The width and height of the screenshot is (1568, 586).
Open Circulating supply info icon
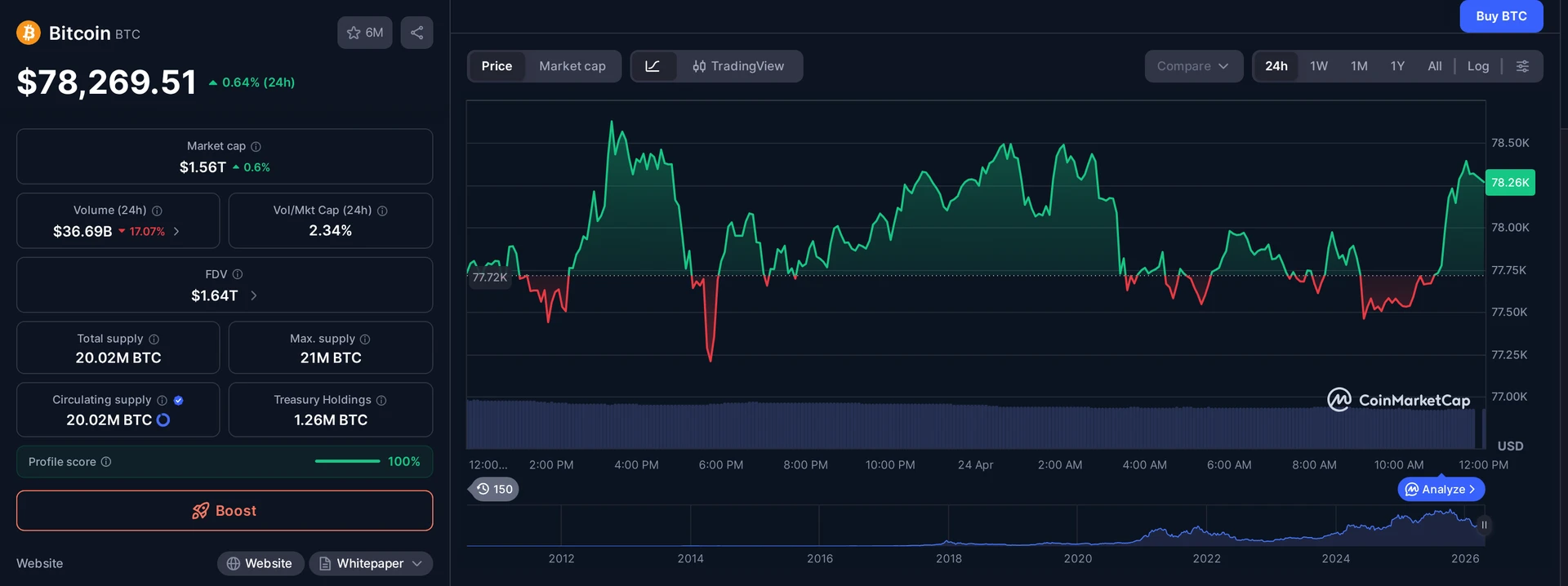pos(162,400)
